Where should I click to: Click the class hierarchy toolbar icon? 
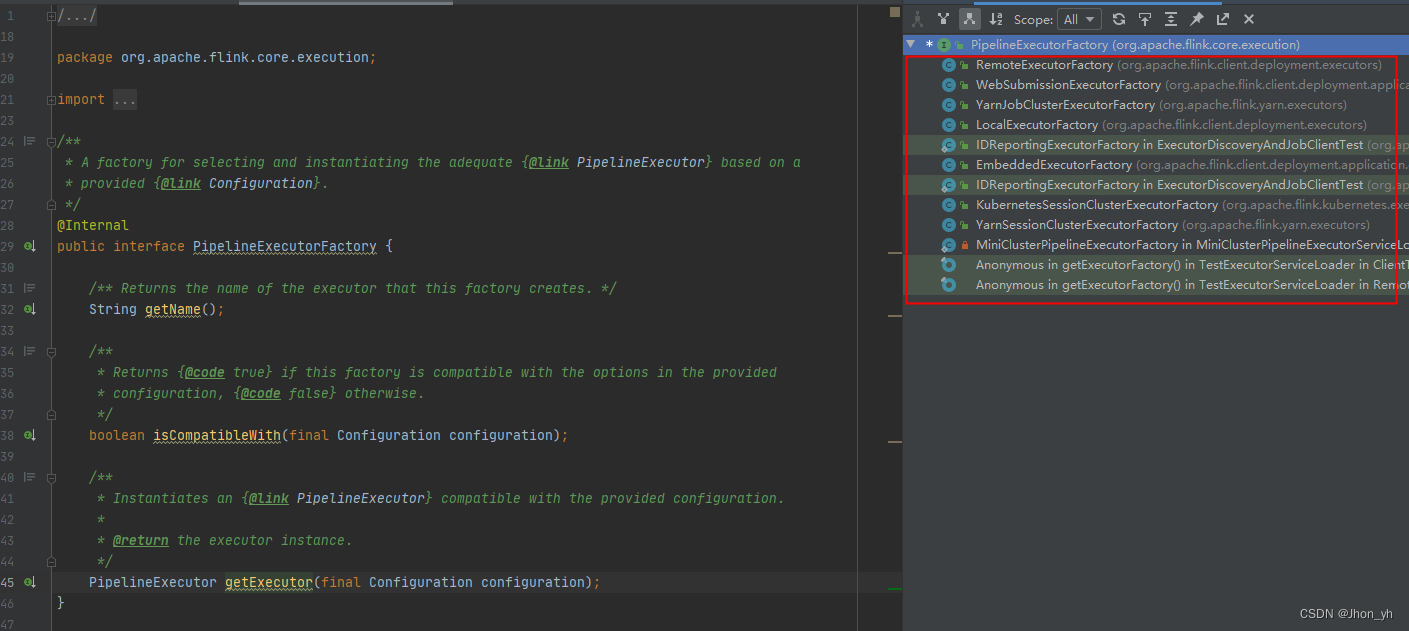917,19
